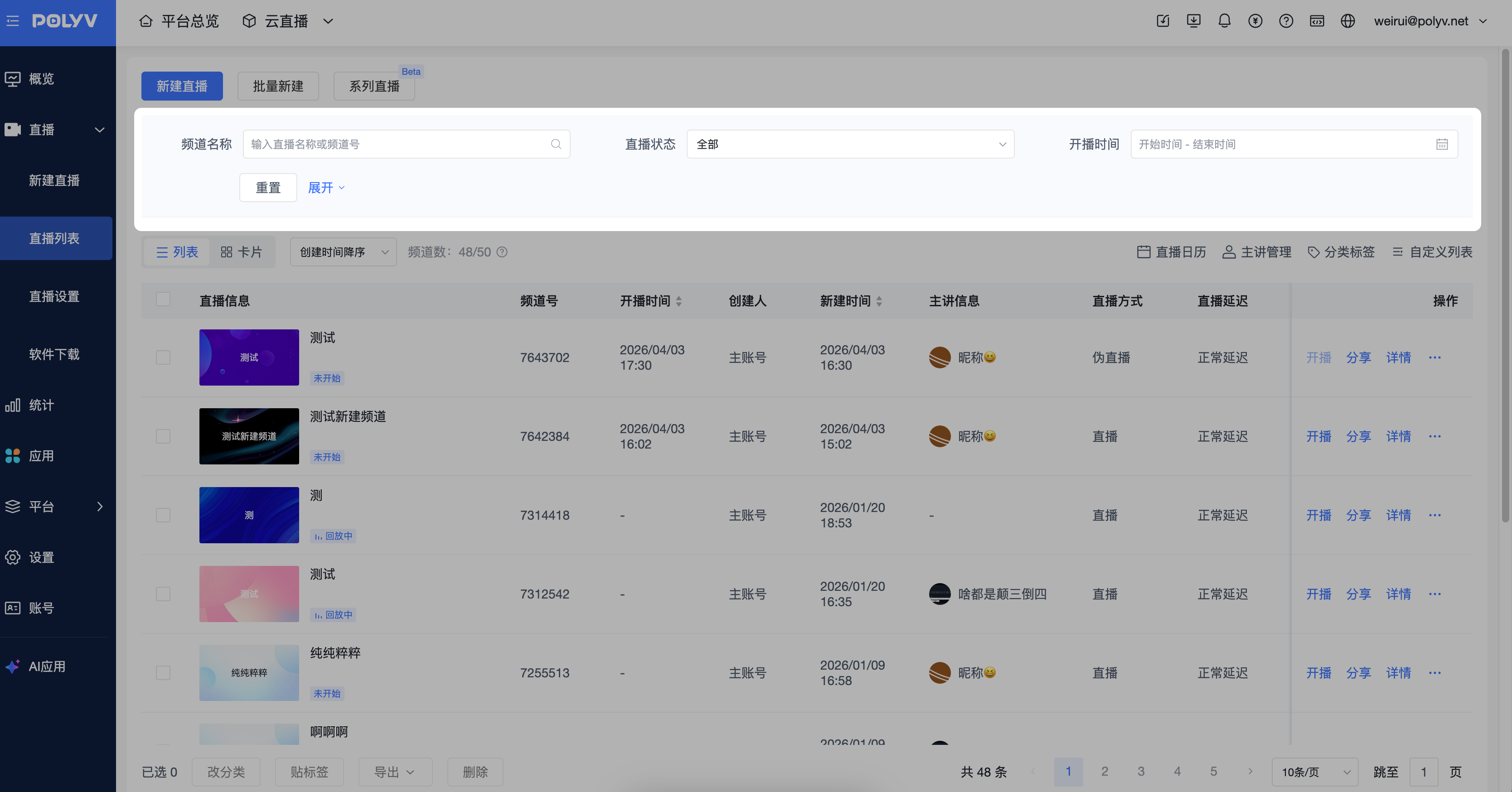Switch to 列表 list view
Viewport: 1512px width, 792px height.
click(177, 252)
